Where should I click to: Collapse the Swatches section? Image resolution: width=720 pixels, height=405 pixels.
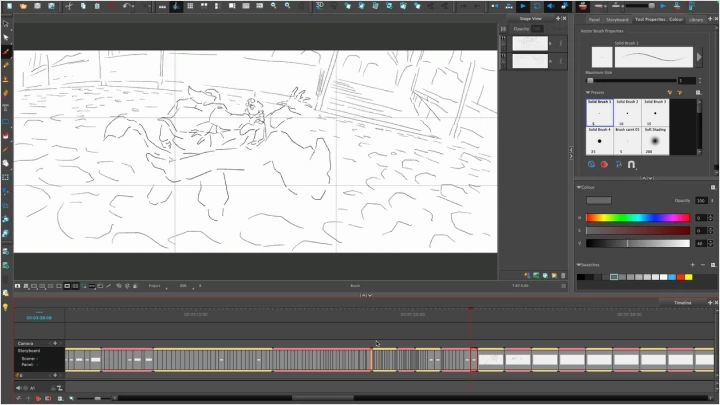(x=579, y=265)
